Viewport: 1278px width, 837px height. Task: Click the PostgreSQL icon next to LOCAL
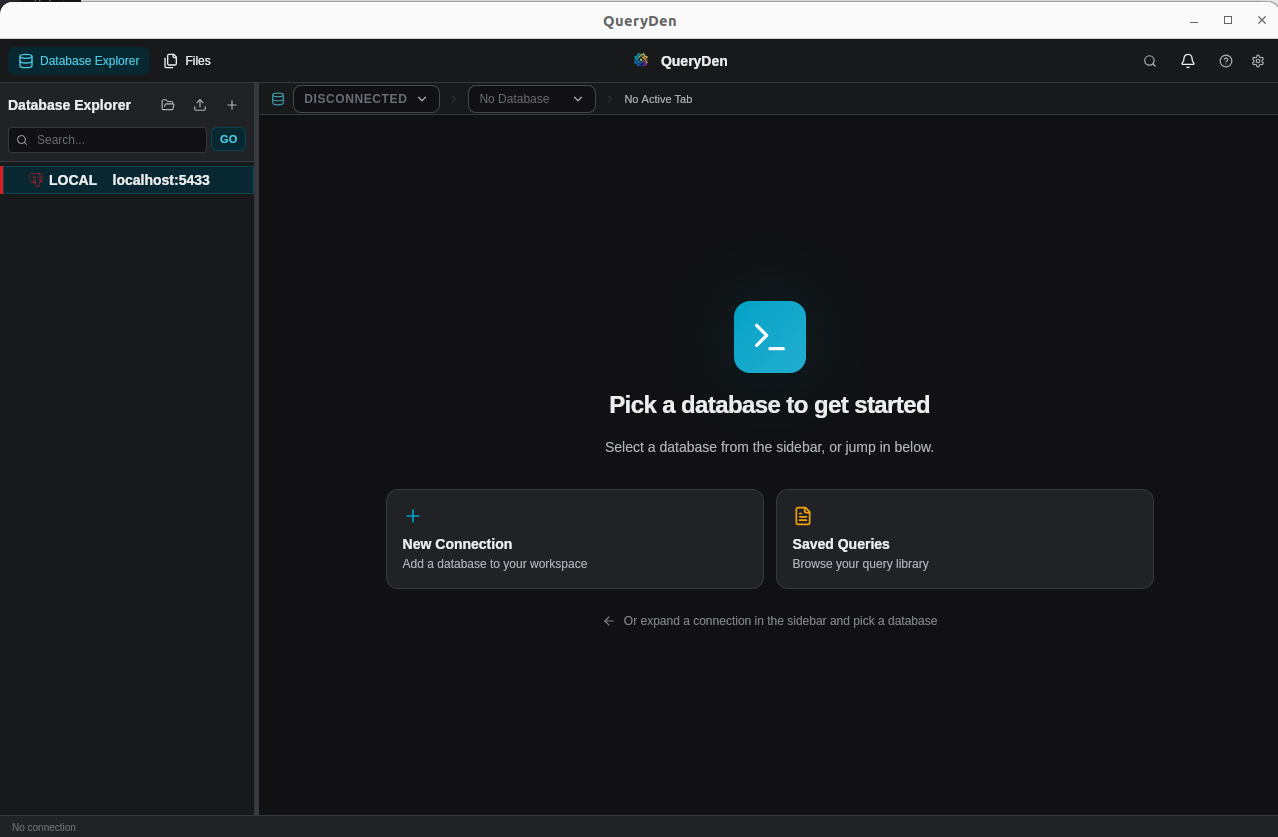pyautogui.click(x=36, y=180)
